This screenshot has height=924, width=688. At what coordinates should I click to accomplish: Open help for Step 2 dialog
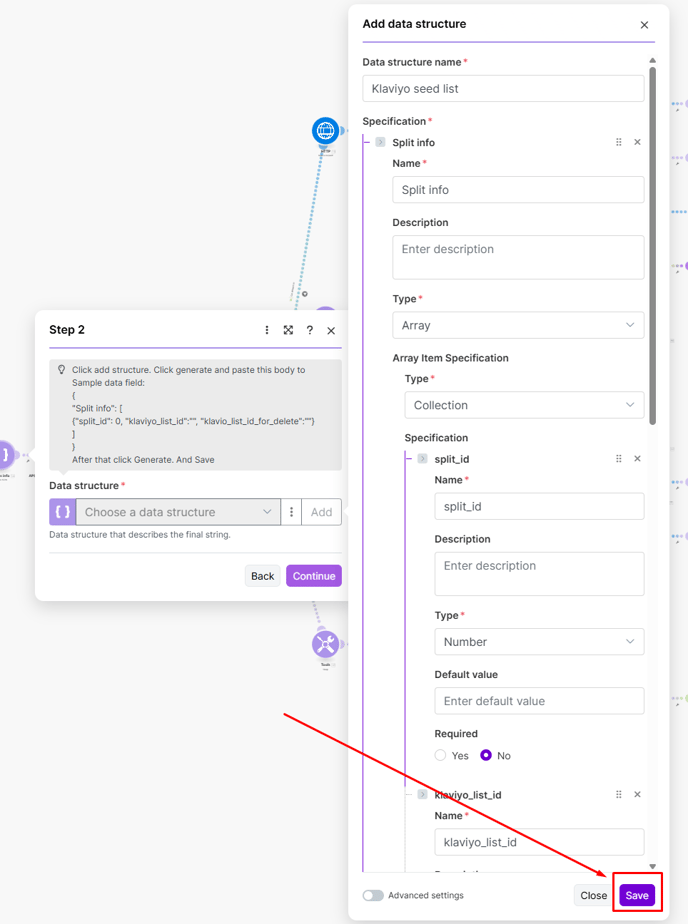310,330
